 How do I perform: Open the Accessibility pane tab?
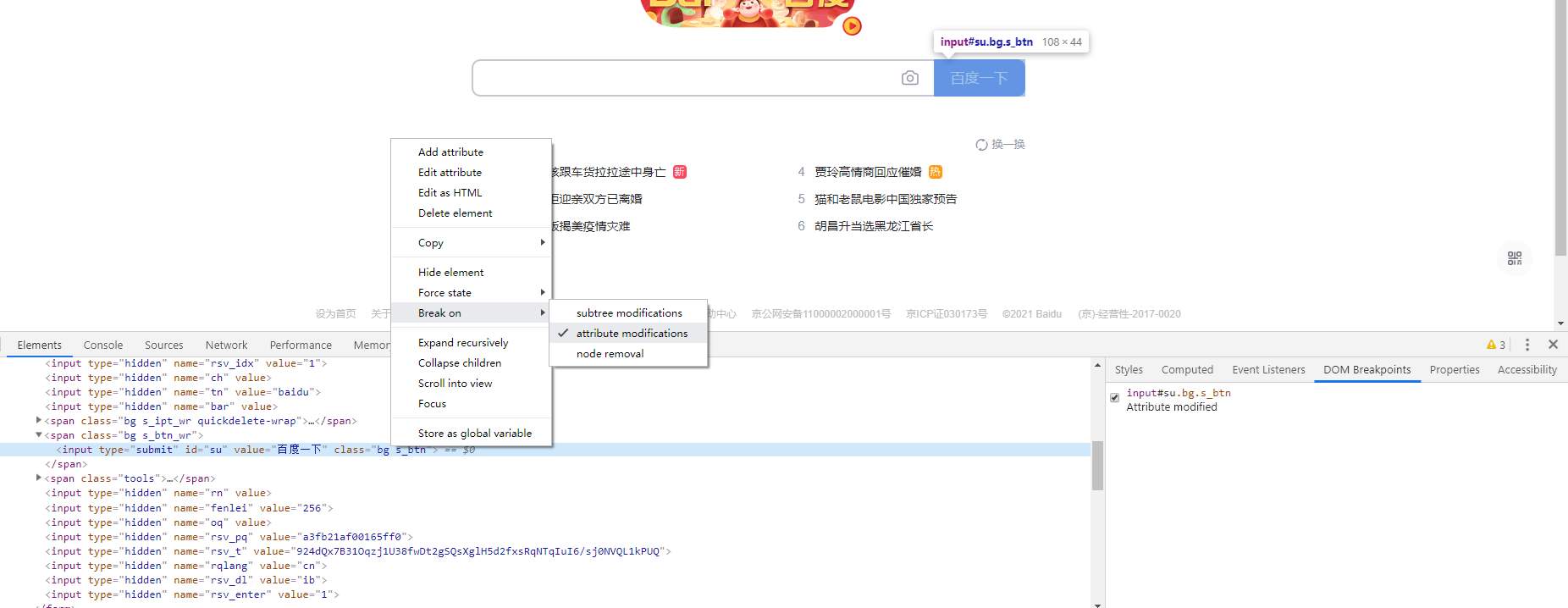point(1527,370)
